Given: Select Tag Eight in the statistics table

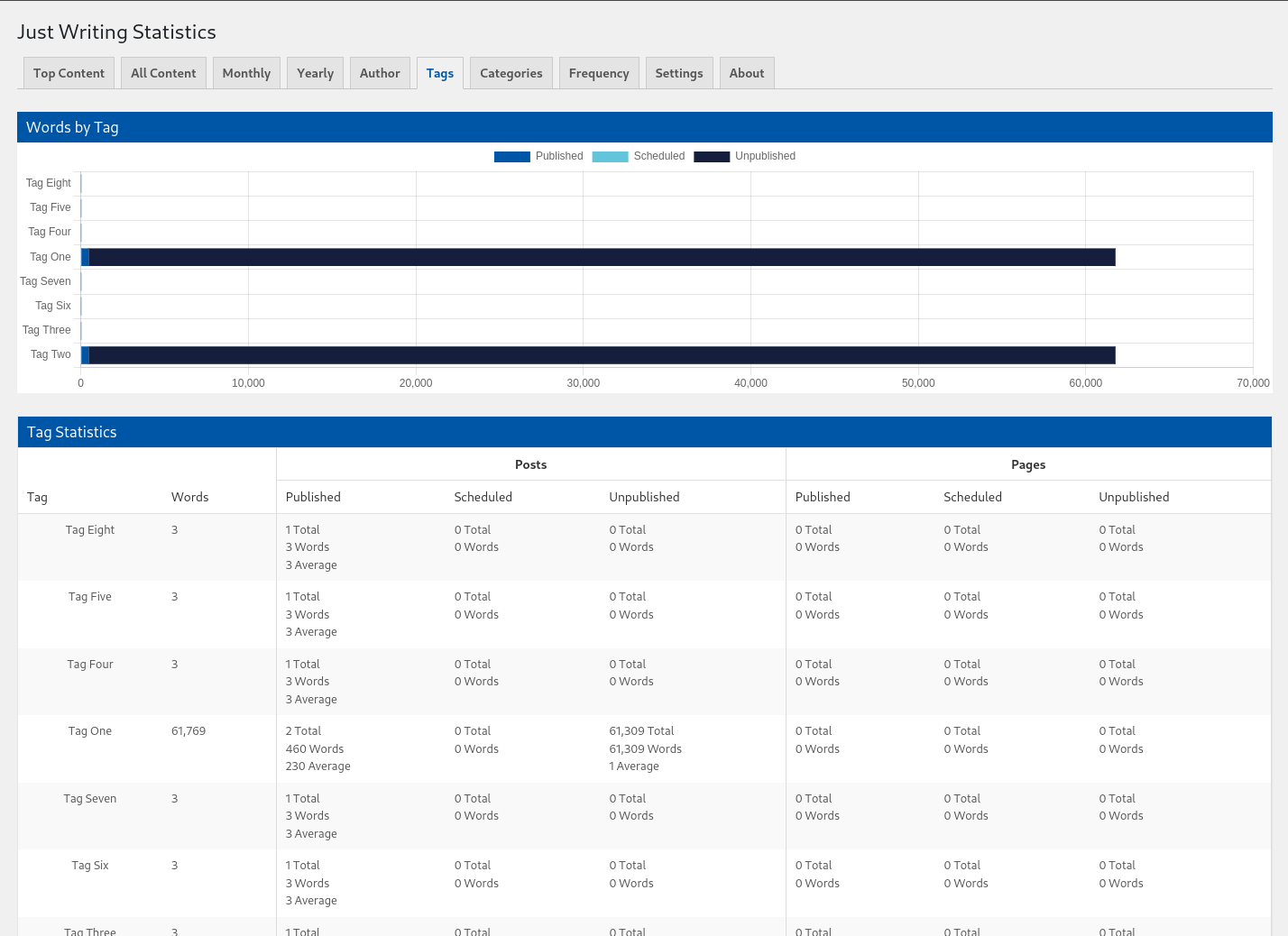Looking at the screenshot, I should [x=90, y=530].
